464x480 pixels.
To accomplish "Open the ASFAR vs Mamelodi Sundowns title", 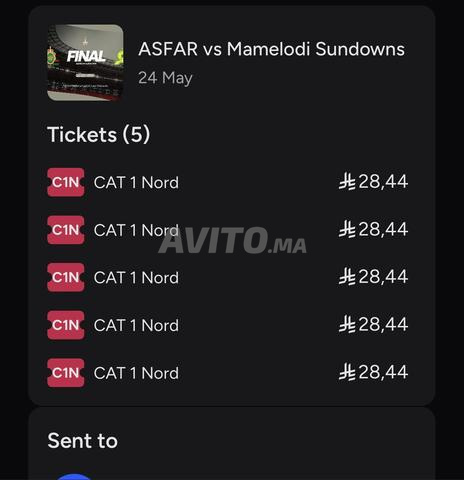I will click(272, 49).
